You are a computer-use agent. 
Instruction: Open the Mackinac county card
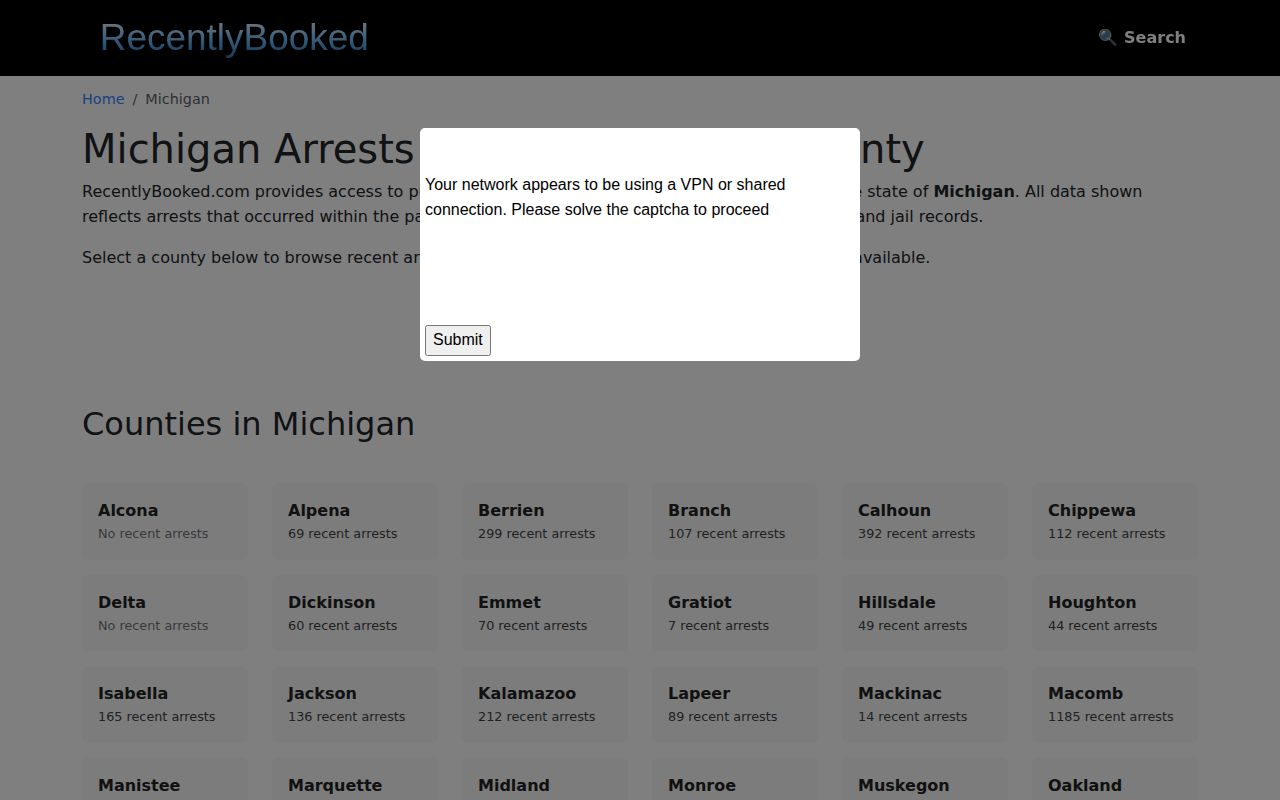(925, 704)
